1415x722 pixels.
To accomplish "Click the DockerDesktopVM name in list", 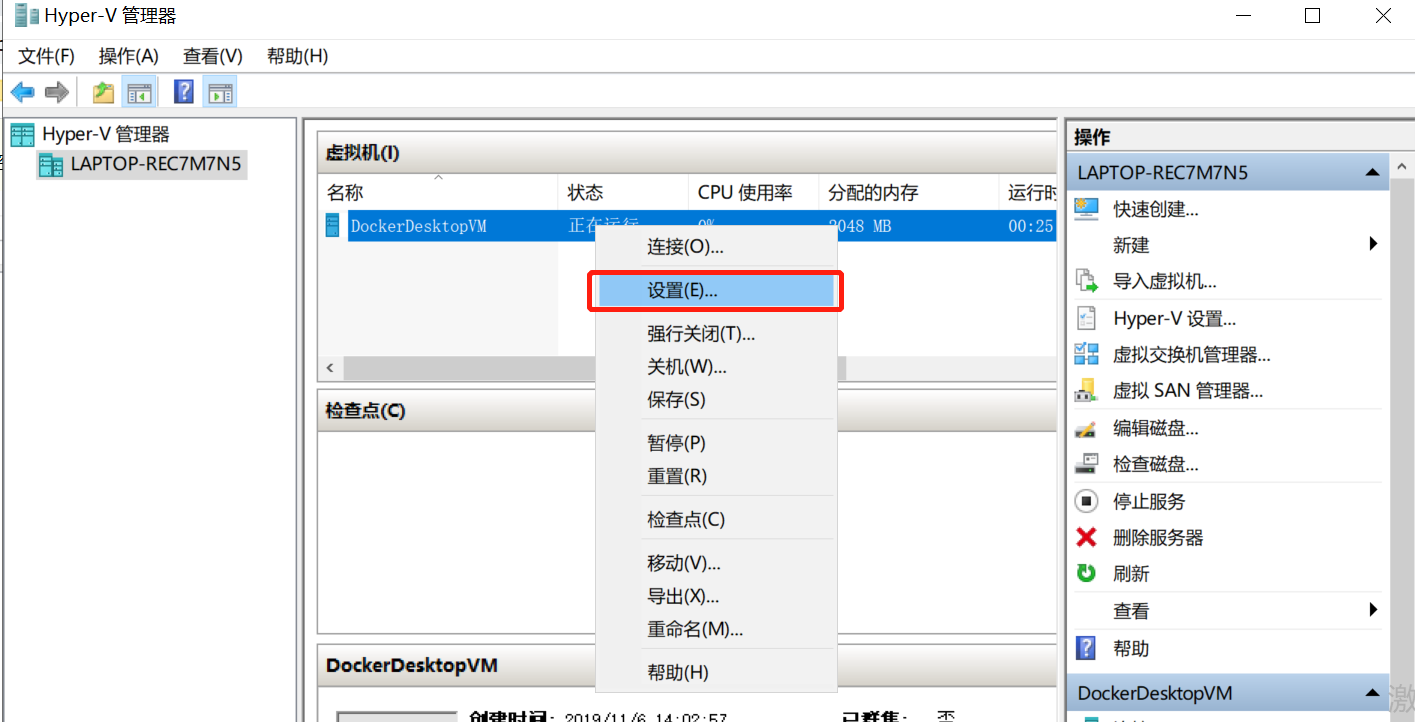I will coord(418,226).
